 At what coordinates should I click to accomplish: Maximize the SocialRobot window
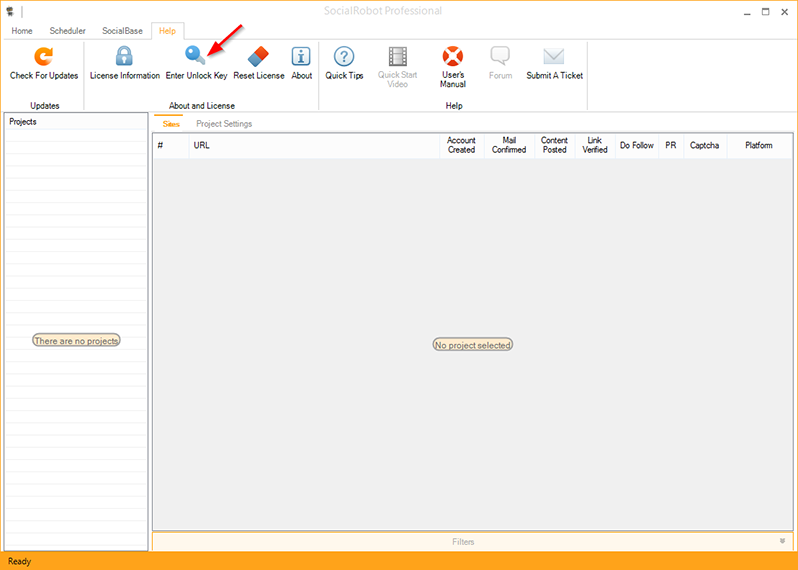click(x=765, y=12)
